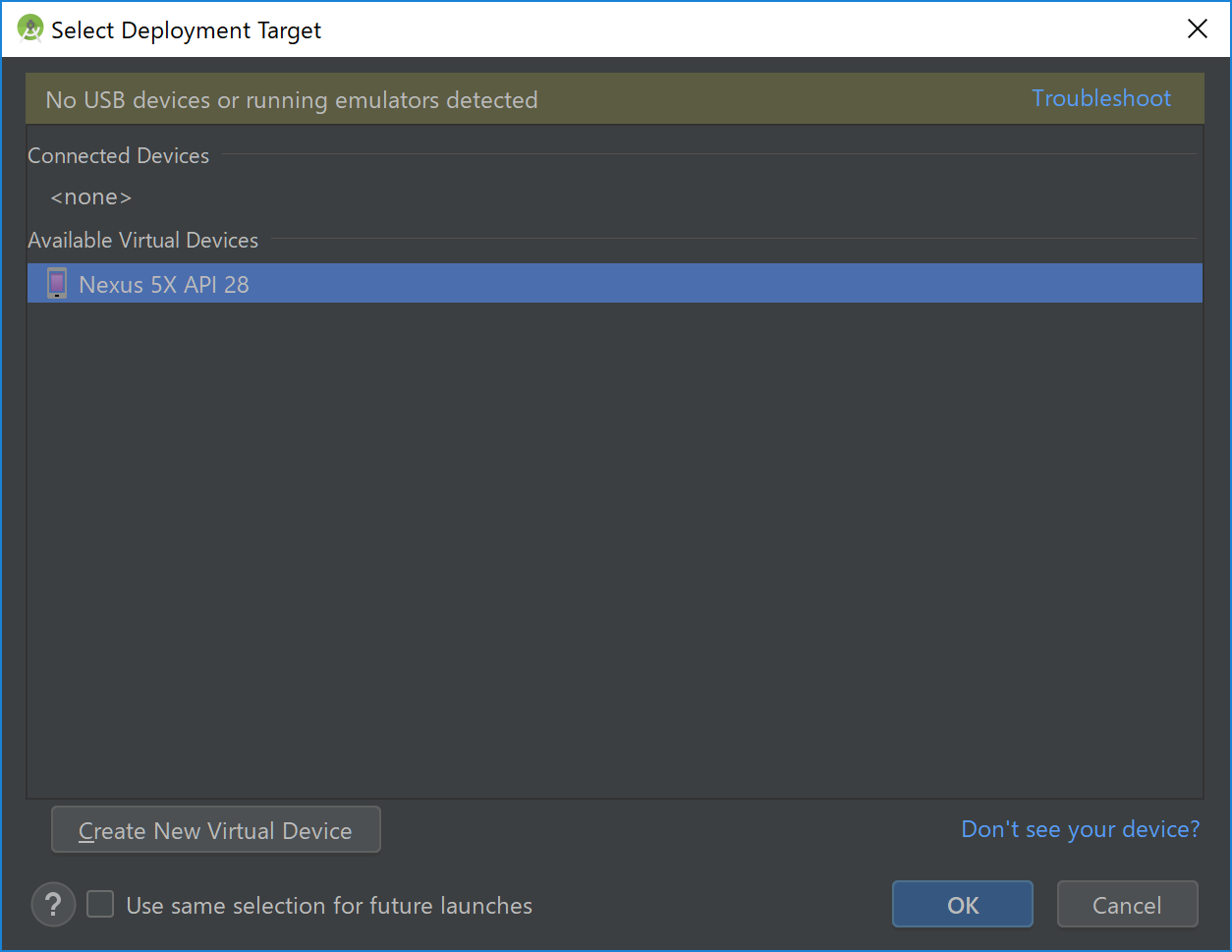Click the phone icon beside Nexus 5X API 28

point(57,284)
